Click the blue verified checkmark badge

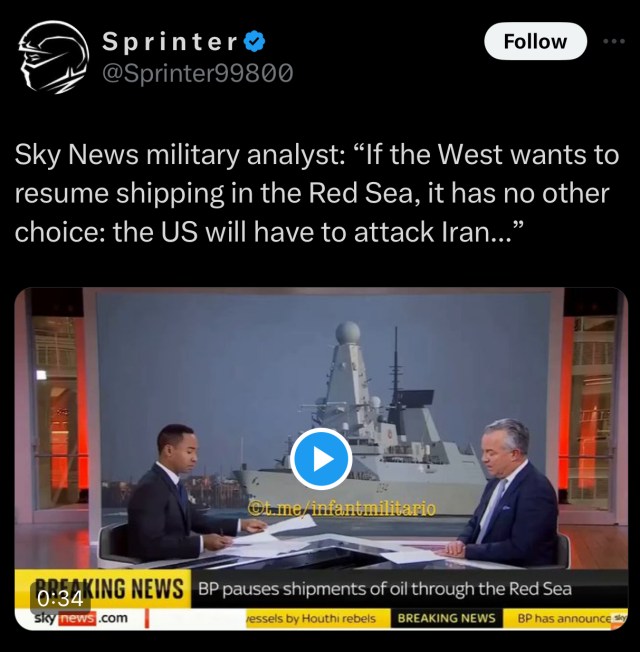point(254,42)
